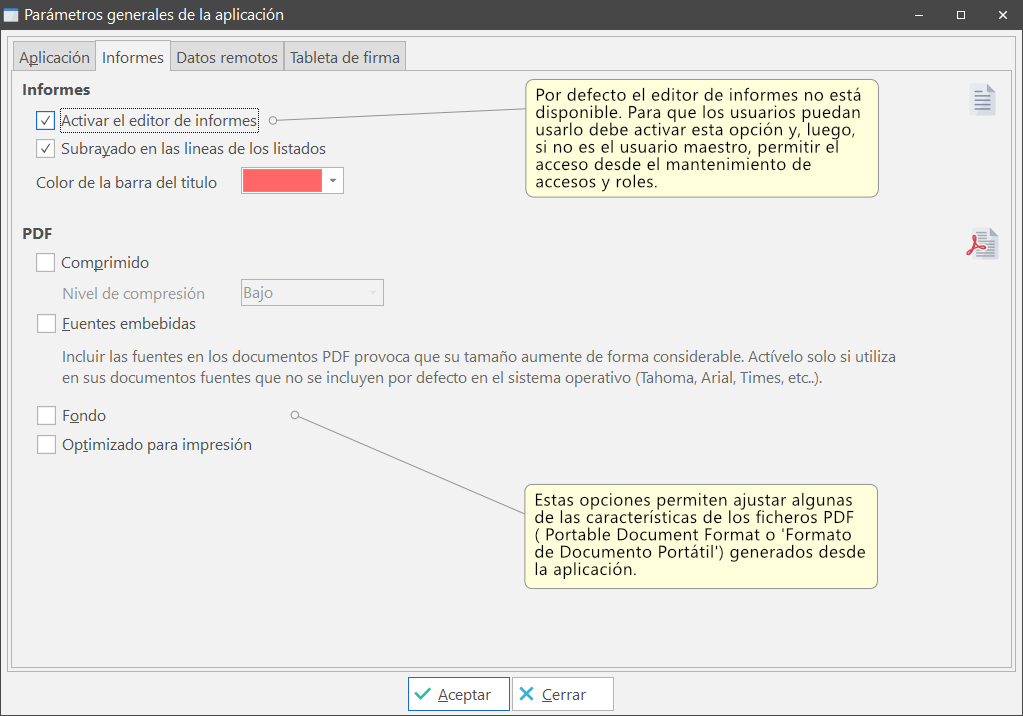Click the window icon in the title bar
Screen dimensions: 1023x716
click(11, 15)
